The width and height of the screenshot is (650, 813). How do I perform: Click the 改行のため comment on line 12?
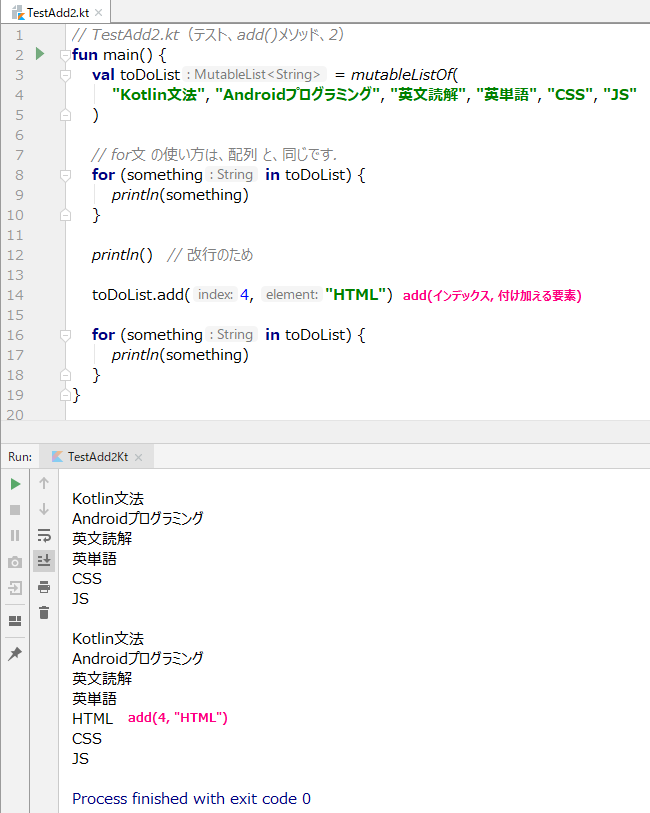click(x=210, y=255)
